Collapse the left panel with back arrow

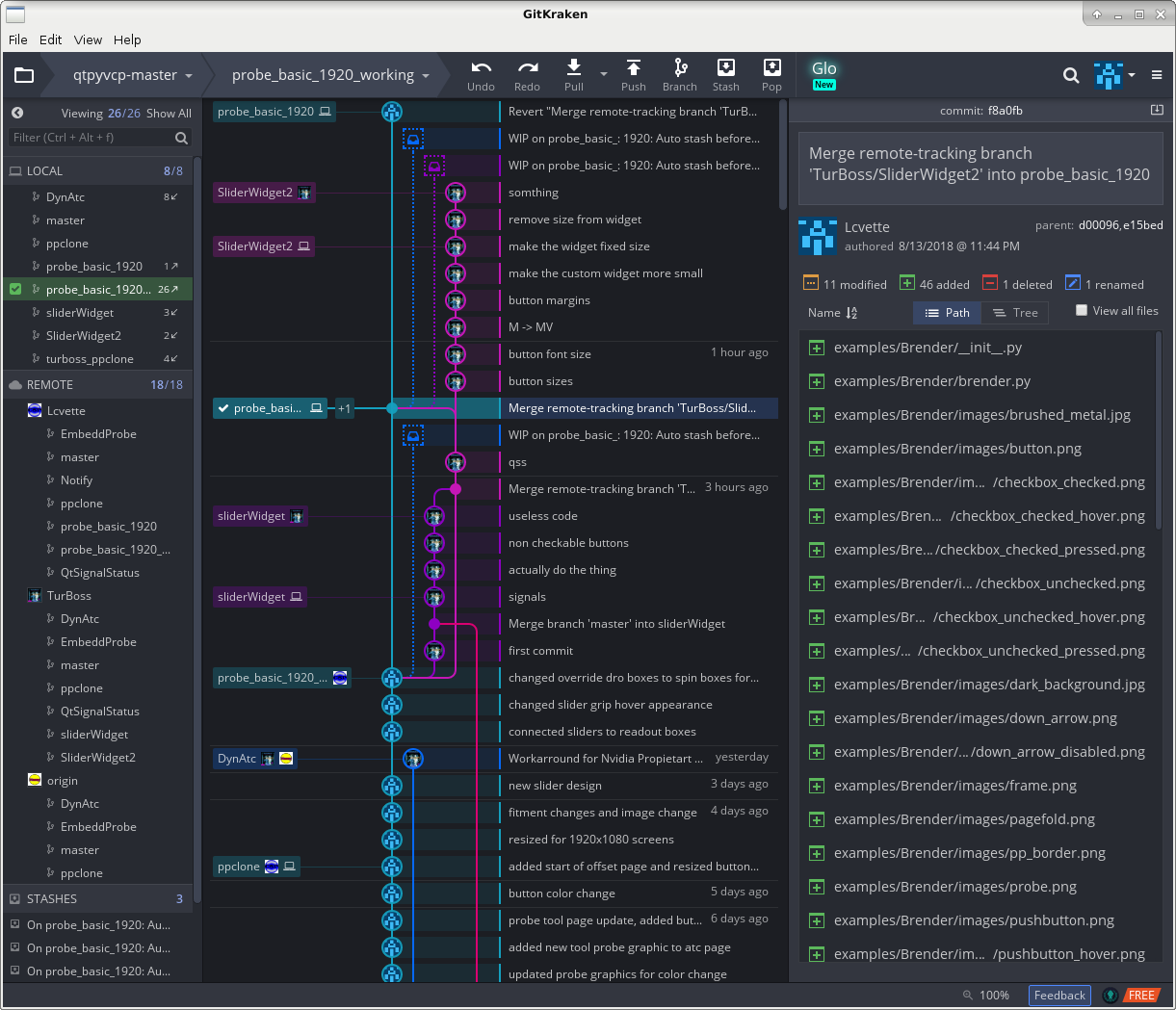pyautogui.click(x=17, y=113)
